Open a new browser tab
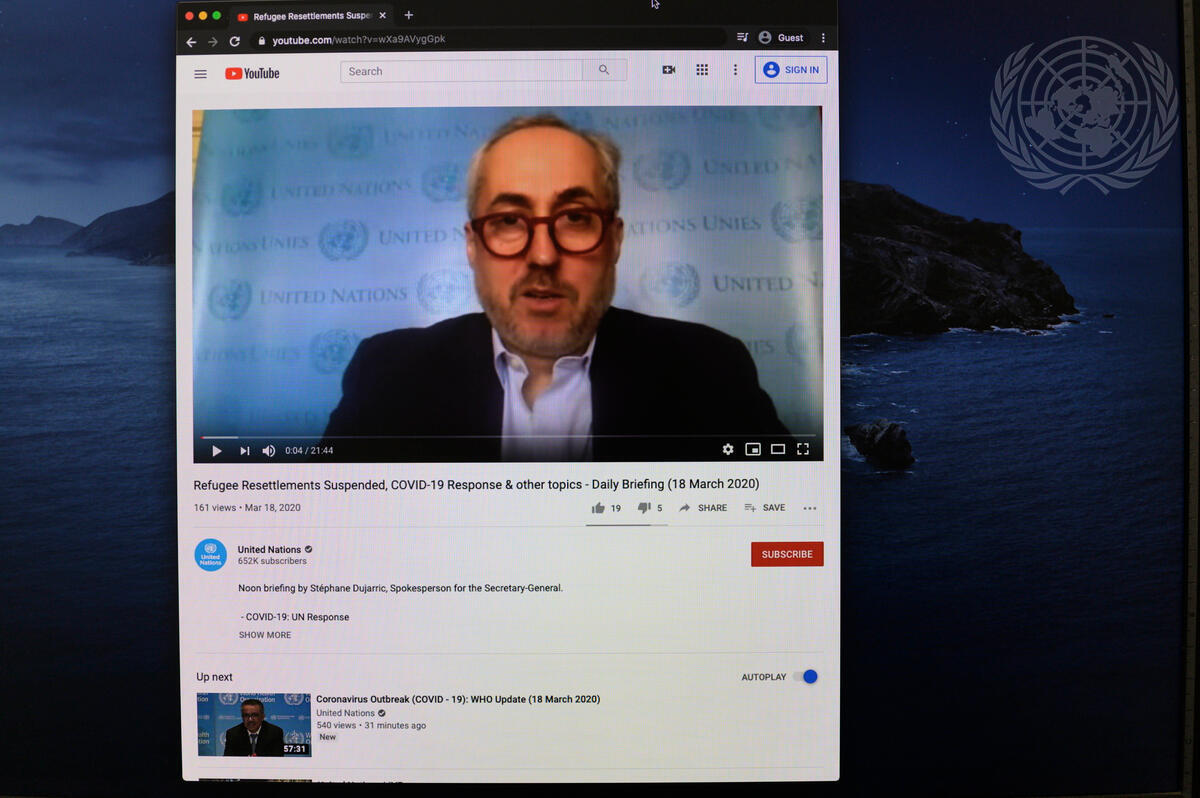Screen dimensions: 1200x798 point(408,15)
